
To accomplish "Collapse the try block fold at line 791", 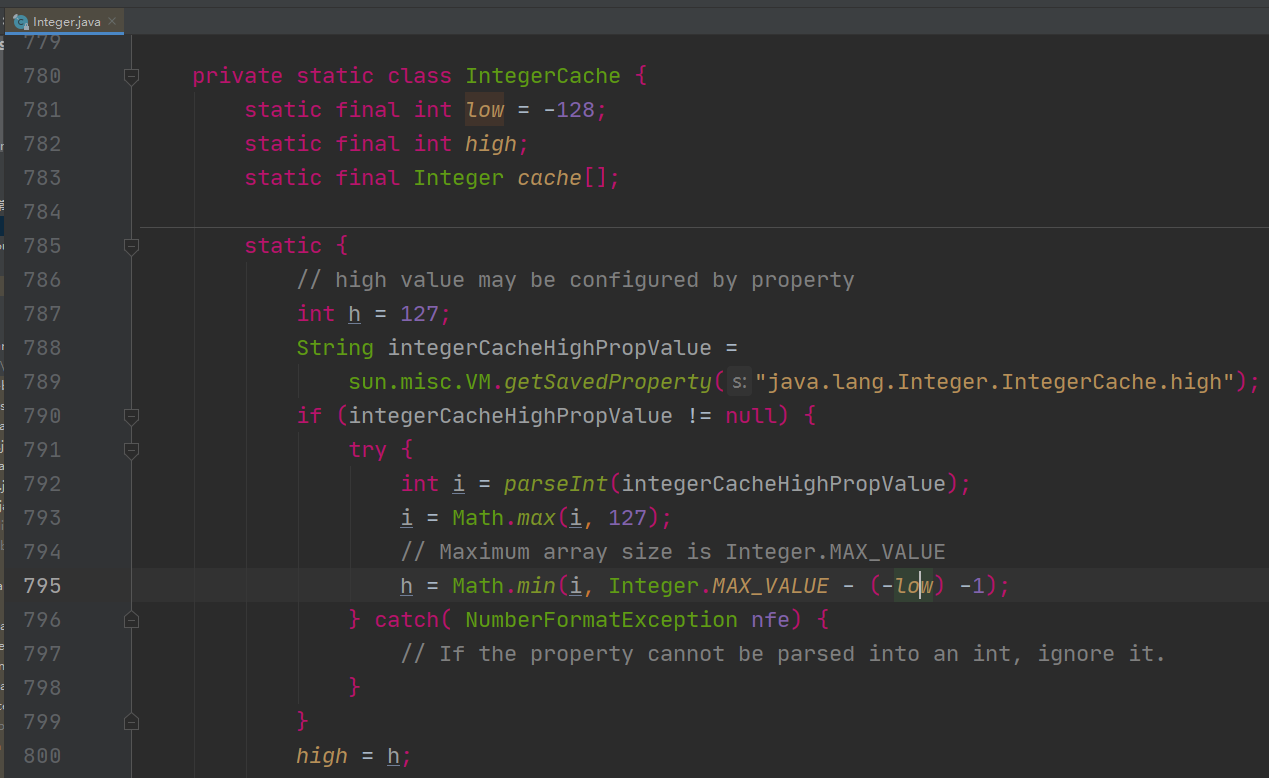I will pos(131,450).
